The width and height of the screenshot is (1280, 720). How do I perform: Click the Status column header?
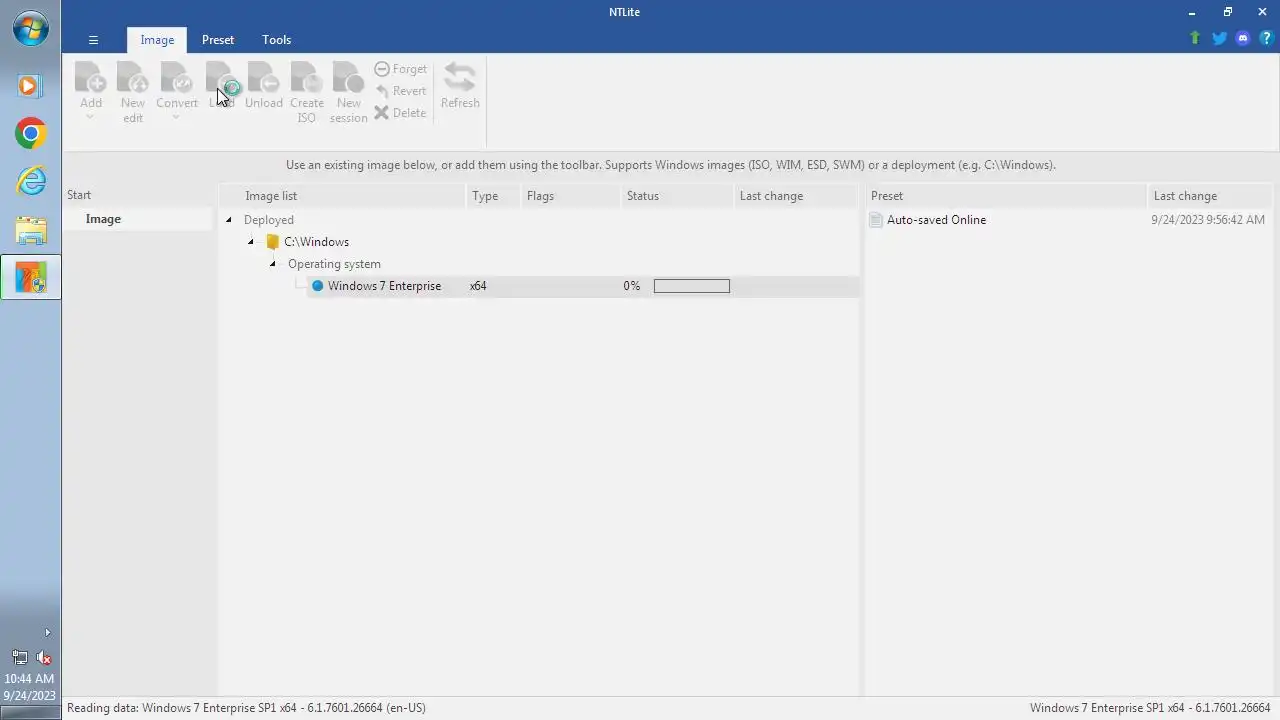coord(677,196)
